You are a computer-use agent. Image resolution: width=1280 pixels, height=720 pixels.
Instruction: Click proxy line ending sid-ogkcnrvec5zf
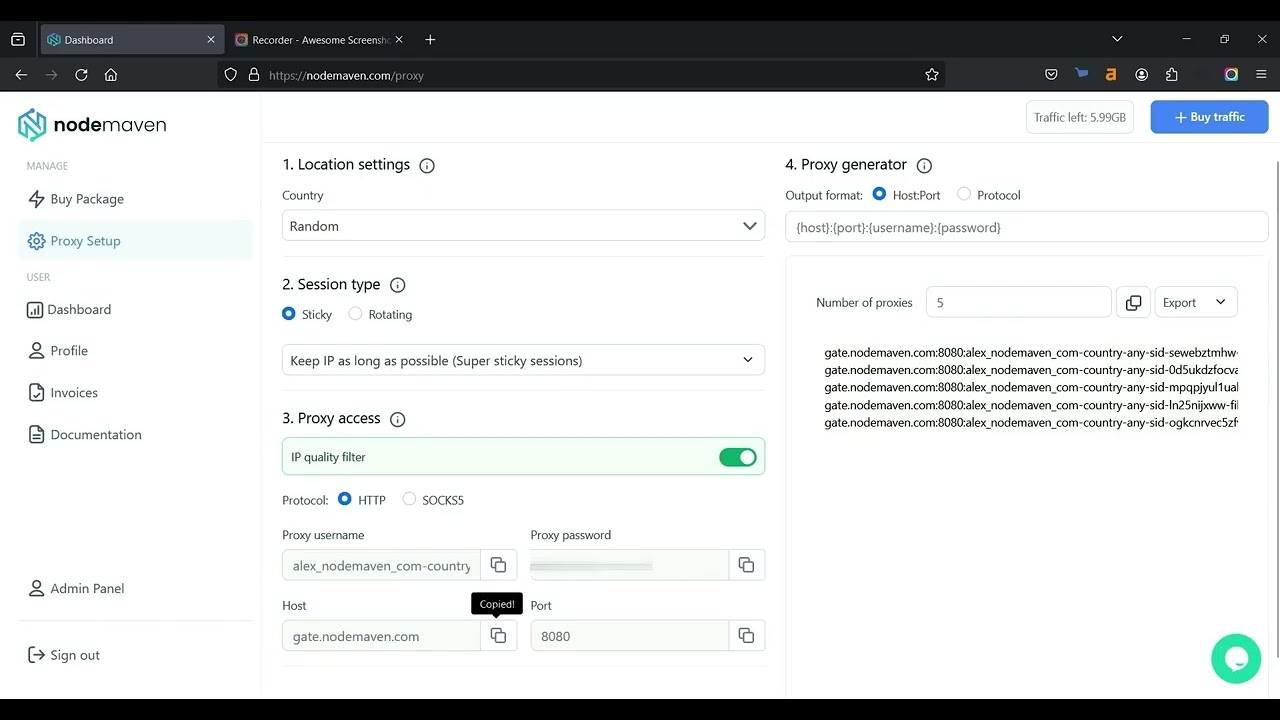[x=1031, y=423]
